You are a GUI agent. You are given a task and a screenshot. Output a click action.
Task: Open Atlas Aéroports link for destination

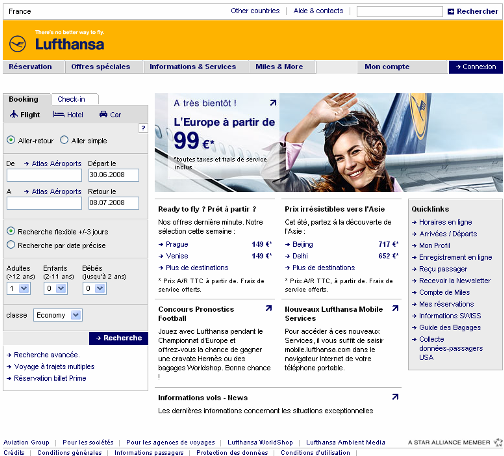click(53, 192)
